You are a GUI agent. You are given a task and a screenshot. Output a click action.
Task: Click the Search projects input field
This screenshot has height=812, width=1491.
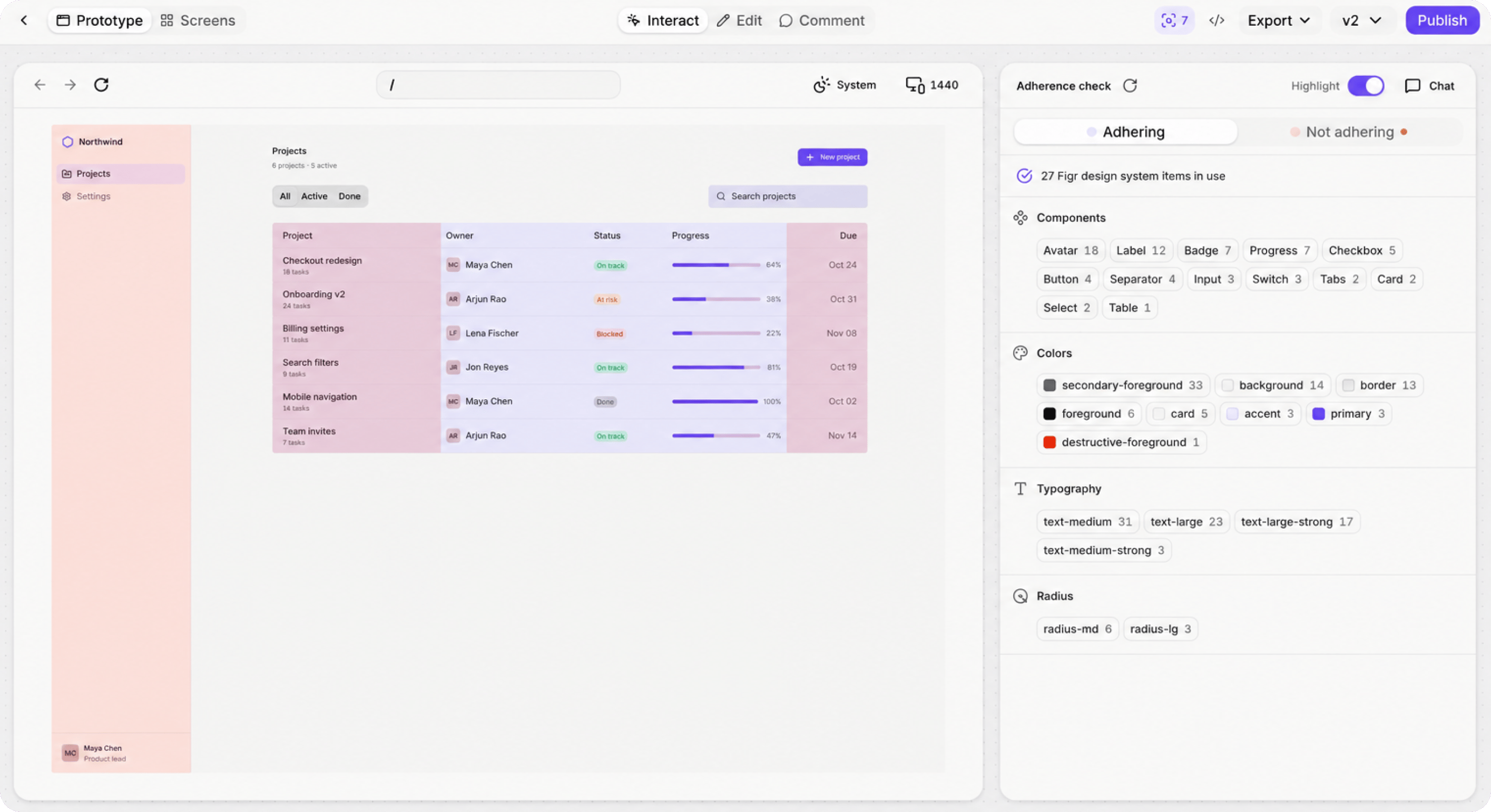[x=787, y=196]
